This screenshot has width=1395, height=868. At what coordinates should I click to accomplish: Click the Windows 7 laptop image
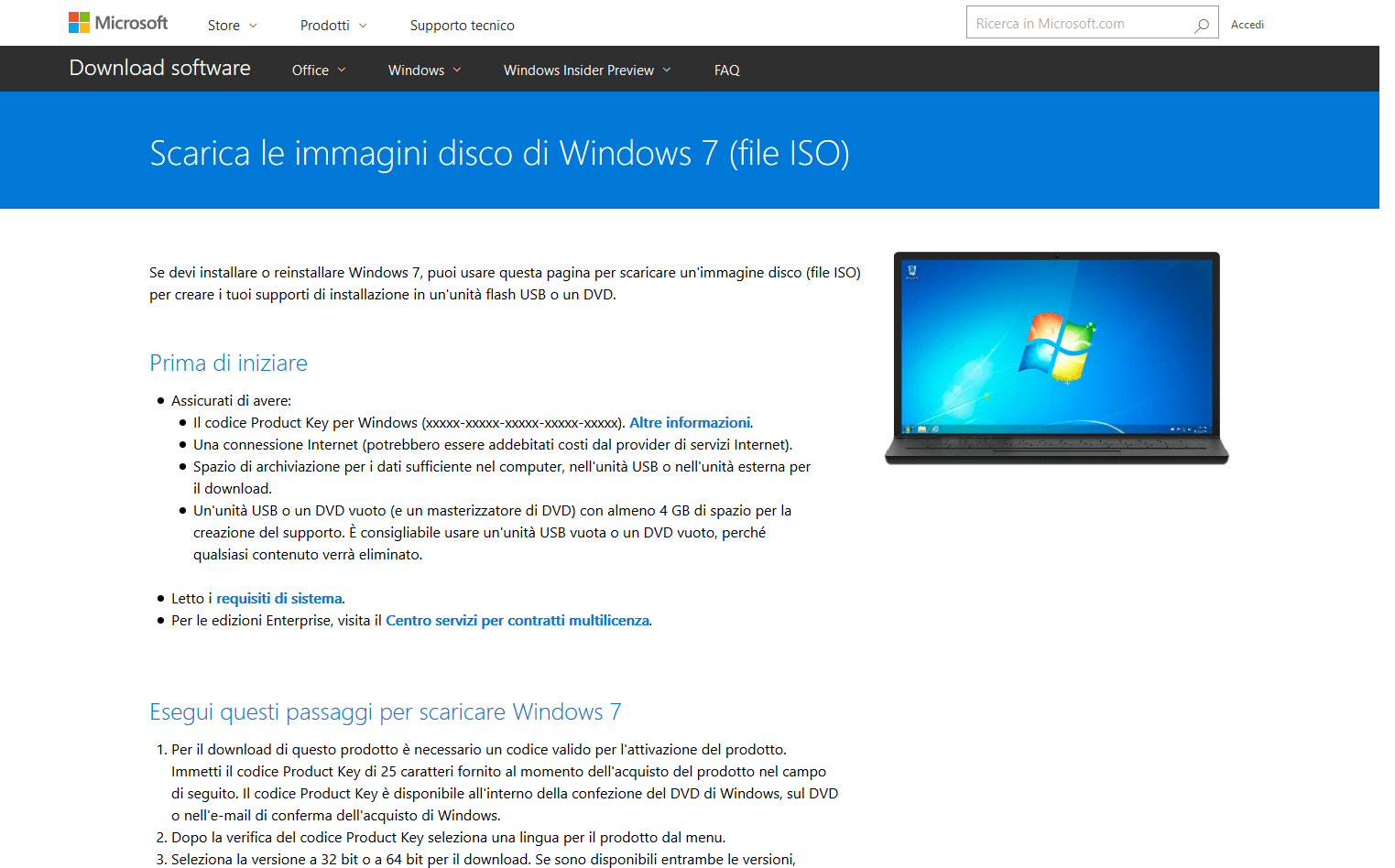[x=1056, y=357]
